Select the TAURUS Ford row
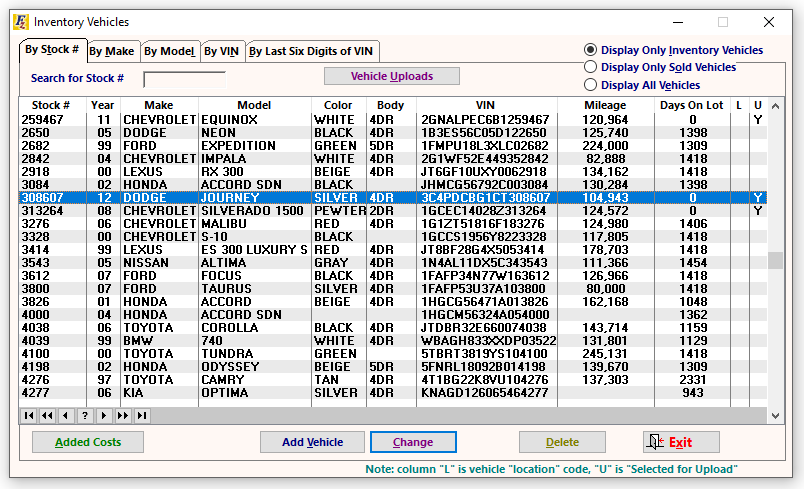 tap(393, 289)
